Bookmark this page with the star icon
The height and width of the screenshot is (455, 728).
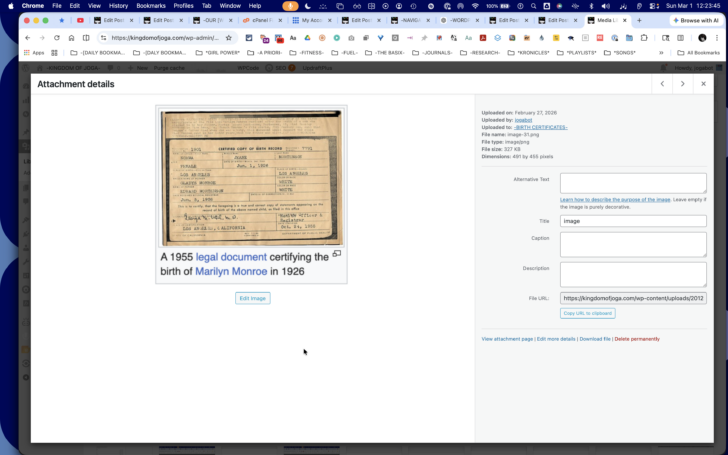click(228, 38)
